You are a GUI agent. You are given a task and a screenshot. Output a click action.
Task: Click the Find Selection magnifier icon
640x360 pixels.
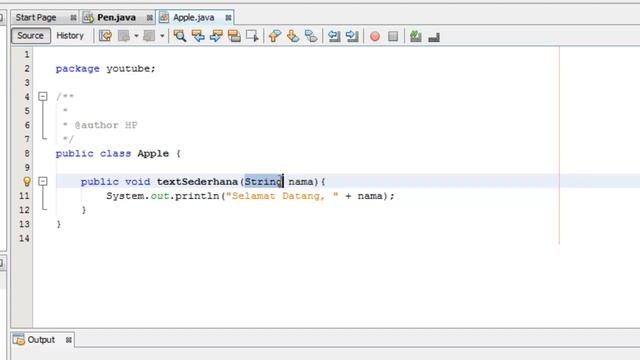pos(180,36)
